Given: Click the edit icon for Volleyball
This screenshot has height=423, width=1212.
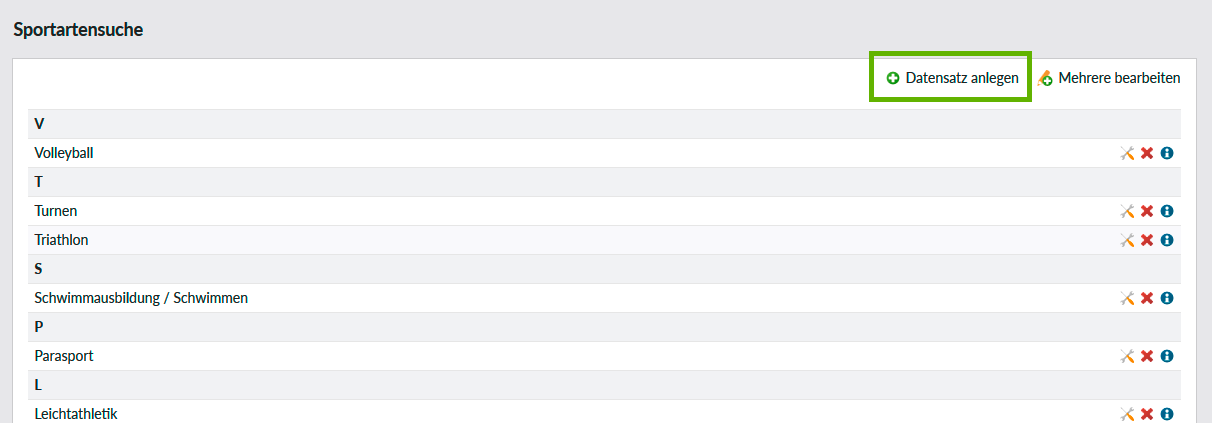Looking at the screenshot, I should tap(1127, 154).
